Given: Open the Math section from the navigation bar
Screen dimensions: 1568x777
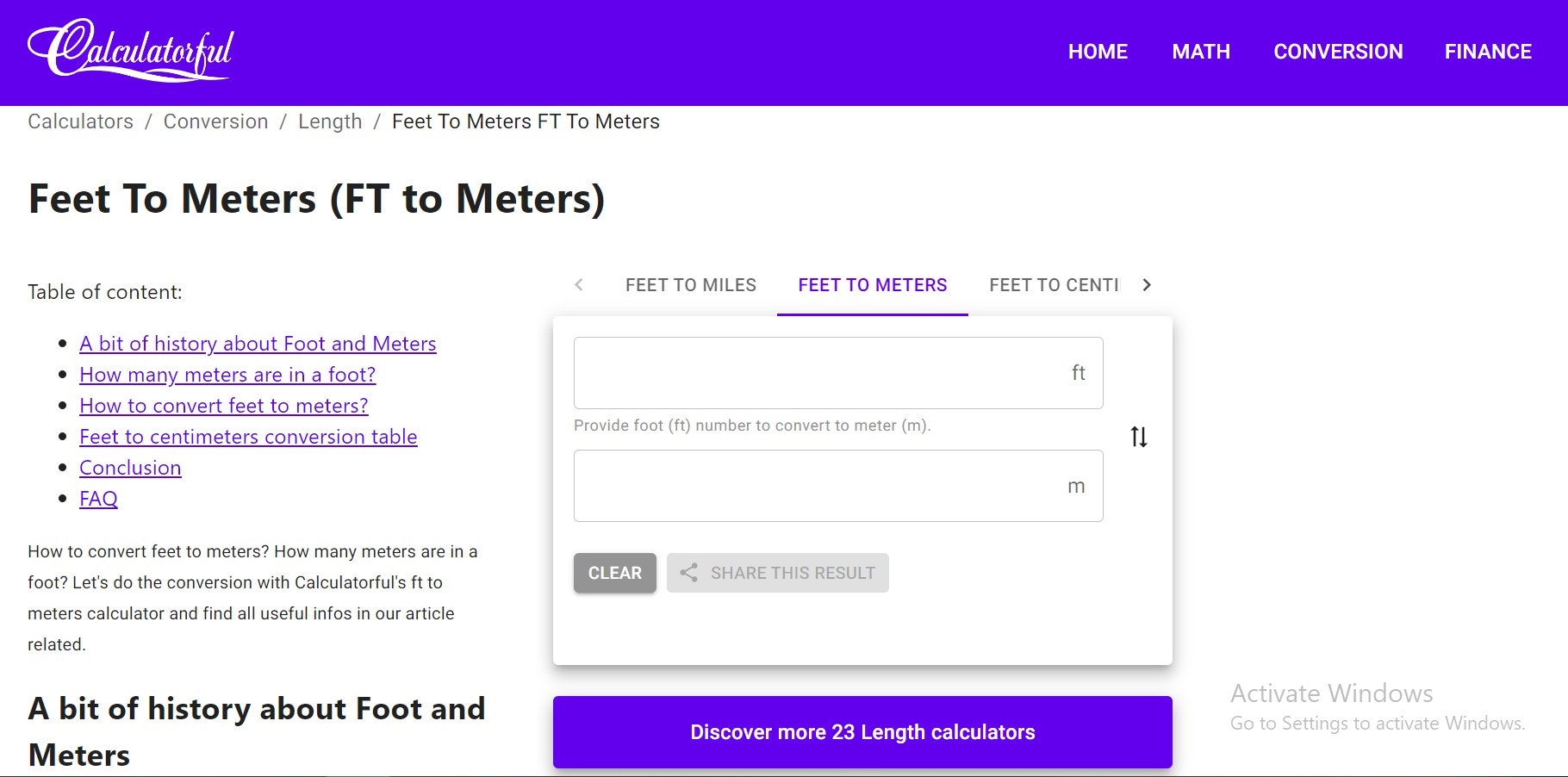Looking at the screenshot, I should pos(1201,52).
